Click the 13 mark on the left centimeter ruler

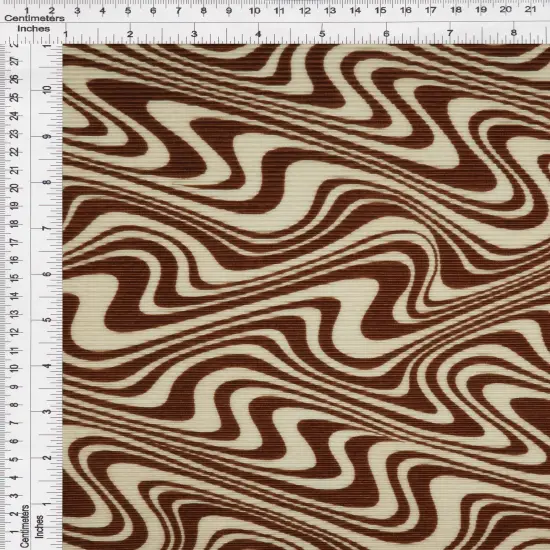[x=14, y=314]
